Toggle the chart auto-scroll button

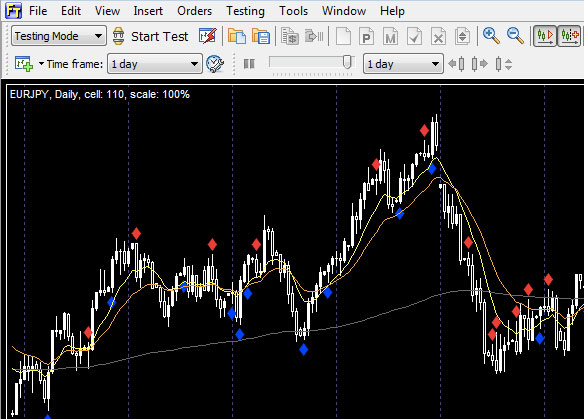(x=545, y=36)
